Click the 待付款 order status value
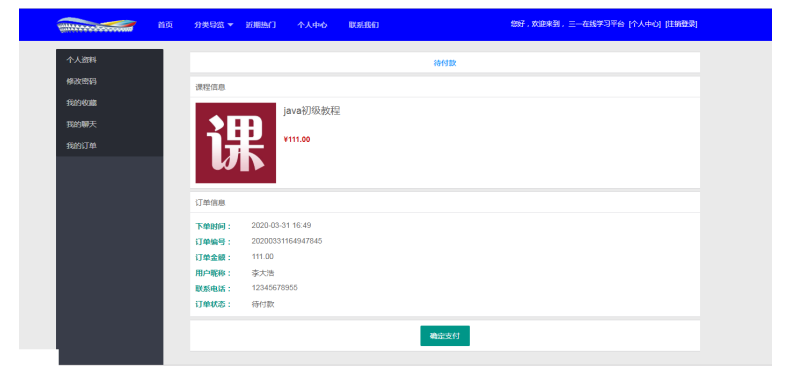This screenshot has height=378, width=795. (263, 304)
